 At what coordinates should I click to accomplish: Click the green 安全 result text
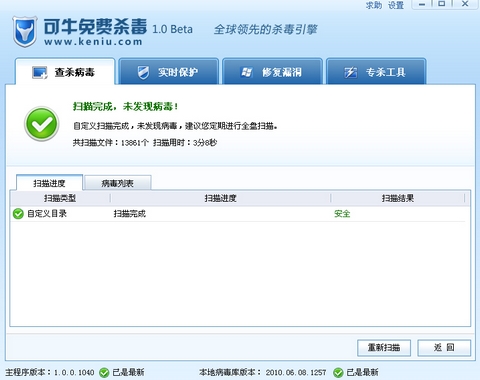(342, 214)
